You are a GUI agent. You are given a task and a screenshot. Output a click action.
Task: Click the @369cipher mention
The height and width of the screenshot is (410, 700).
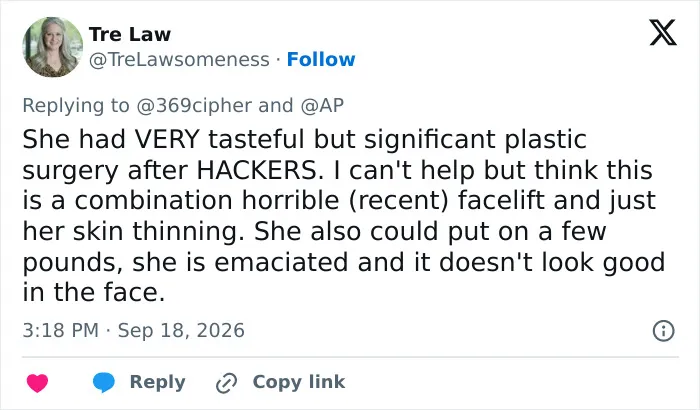click(194, 106)
